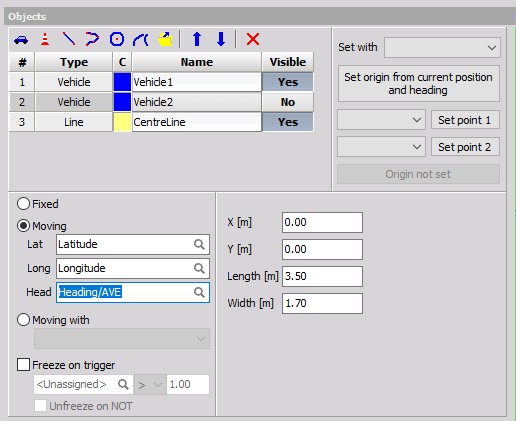Move selected object down with blue arrow
Viewport: 516px width, 421px height.
point(221,39)
